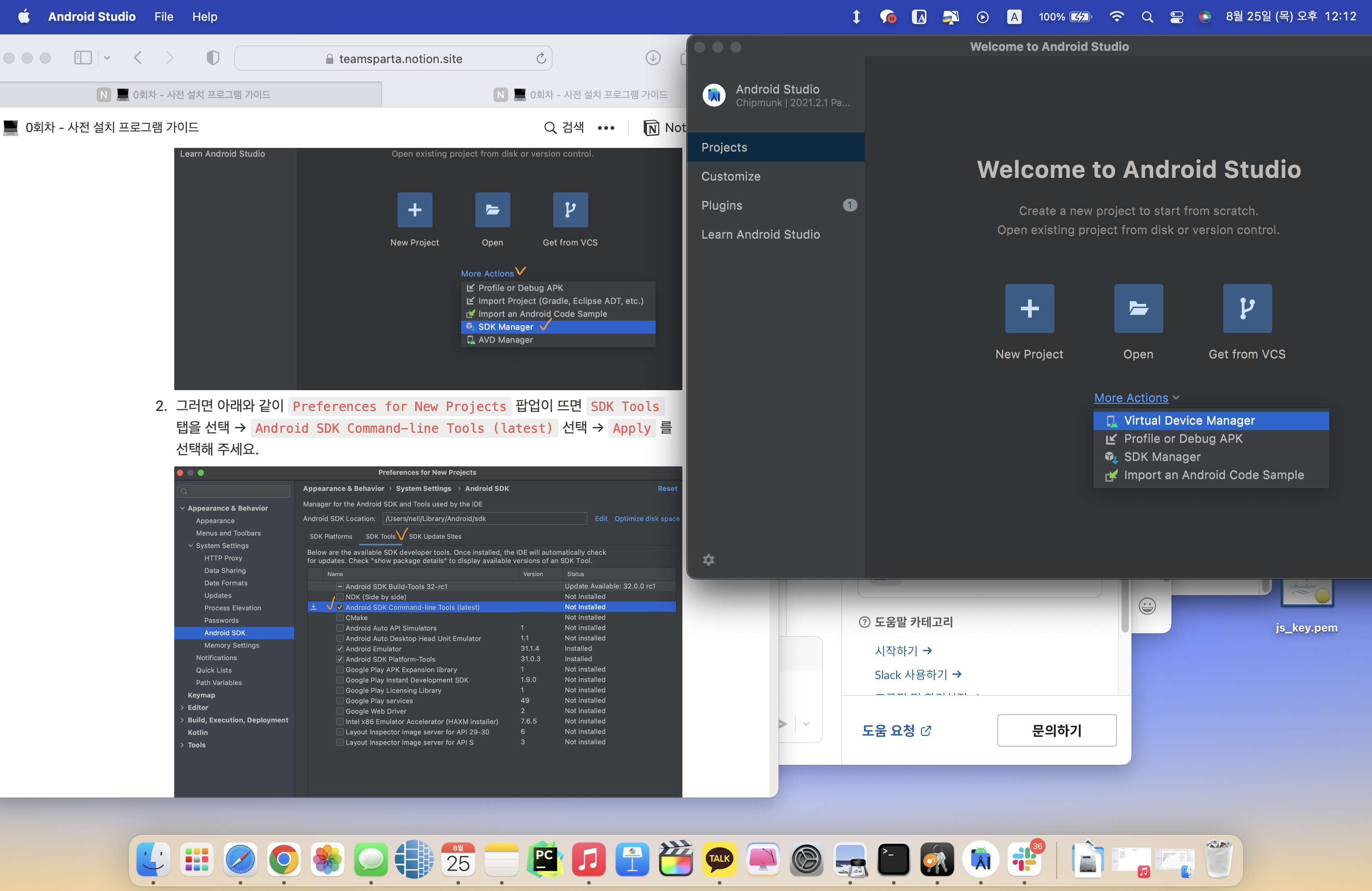This screenshot has height=891, width=1372.
Task: Select Learn Android Studio in the sidebar
Action: click(775, 235)
